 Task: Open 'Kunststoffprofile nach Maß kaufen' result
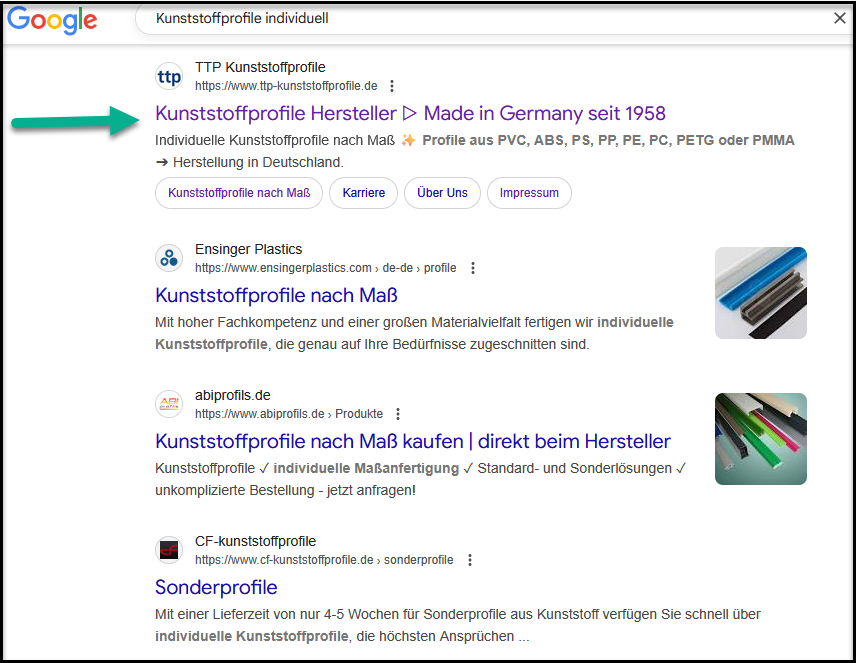click(412, 441)
